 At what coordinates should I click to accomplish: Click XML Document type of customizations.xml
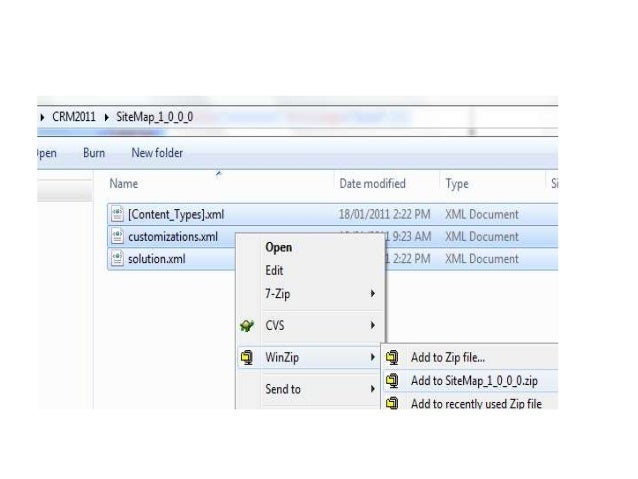point(482,236)
